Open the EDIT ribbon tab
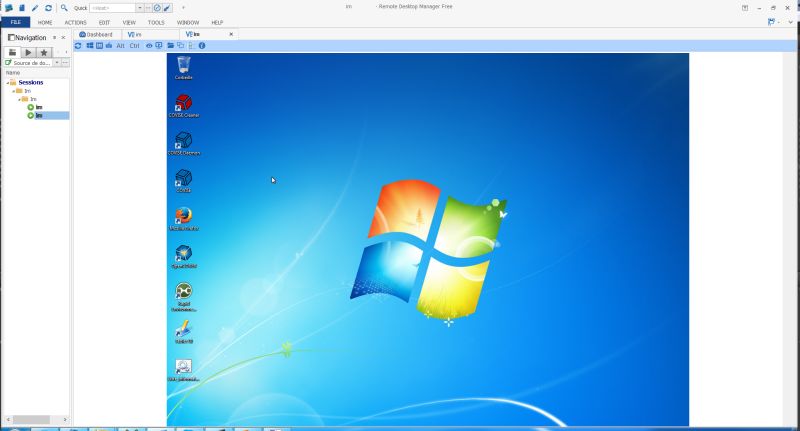This screenshot has height=431, width=800. tap(105, 22)
